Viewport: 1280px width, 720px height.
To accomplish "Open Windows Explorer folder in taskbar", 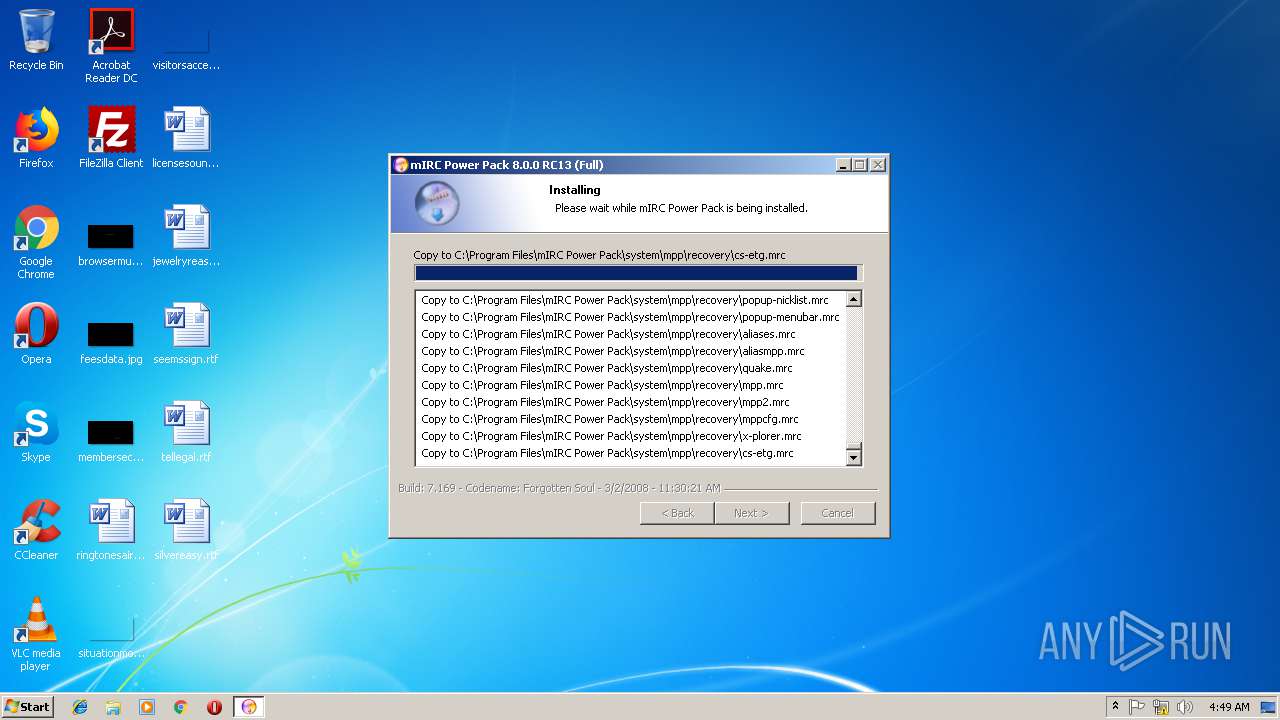I will (113, 707).
